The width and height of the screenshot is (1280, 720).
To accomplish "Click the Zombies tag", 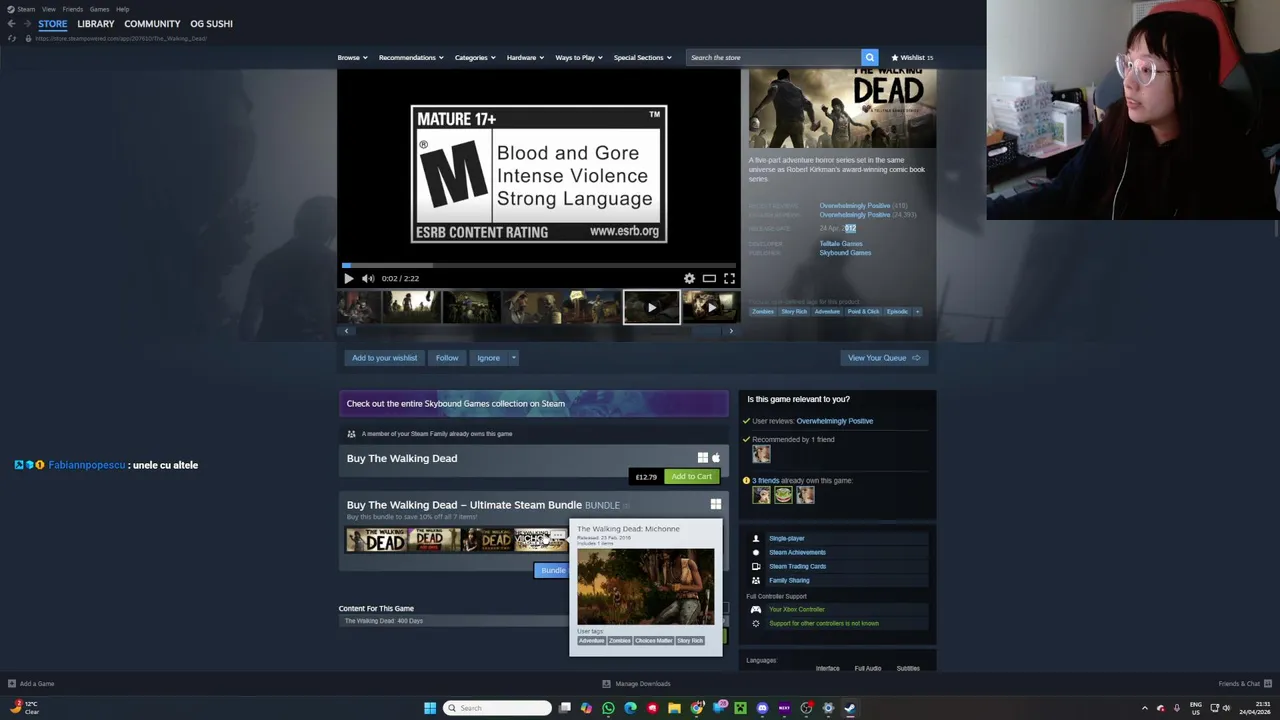I will pos(763,311).
